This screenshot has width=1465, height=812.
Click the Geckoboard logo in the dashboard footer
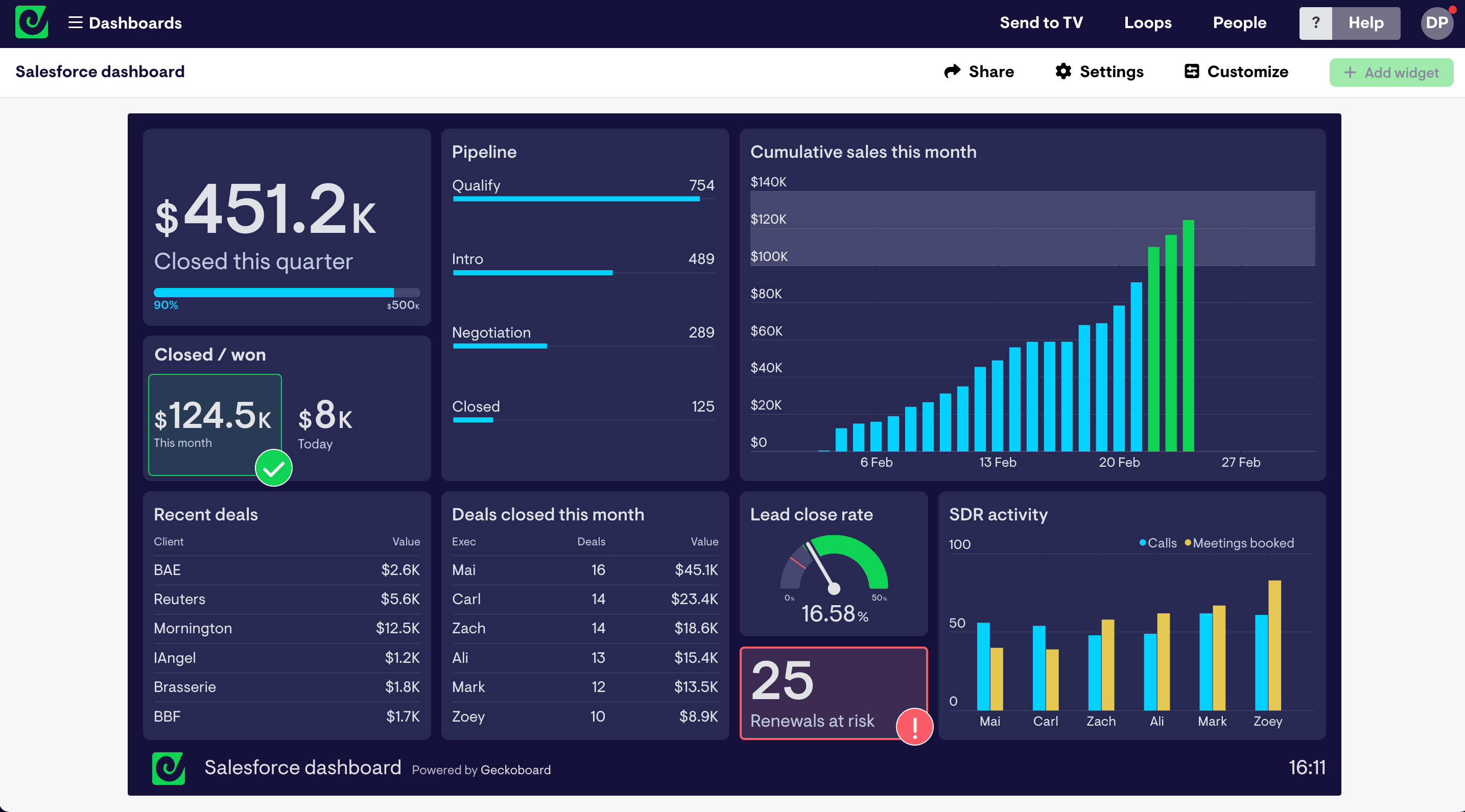click(169, 768)
